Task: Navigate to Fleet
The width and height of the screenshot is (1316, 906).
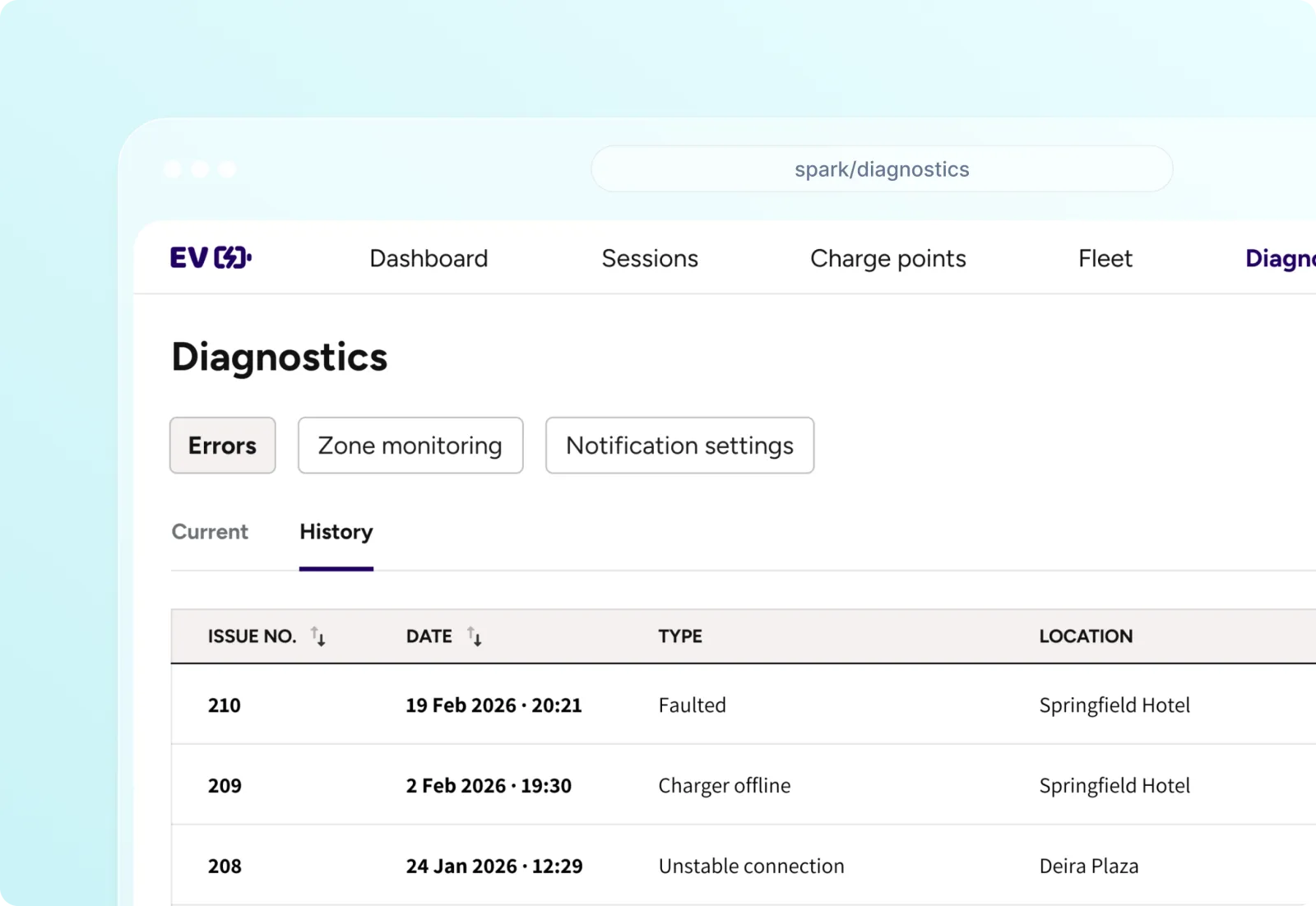Action: click(x=1105, y=259)
